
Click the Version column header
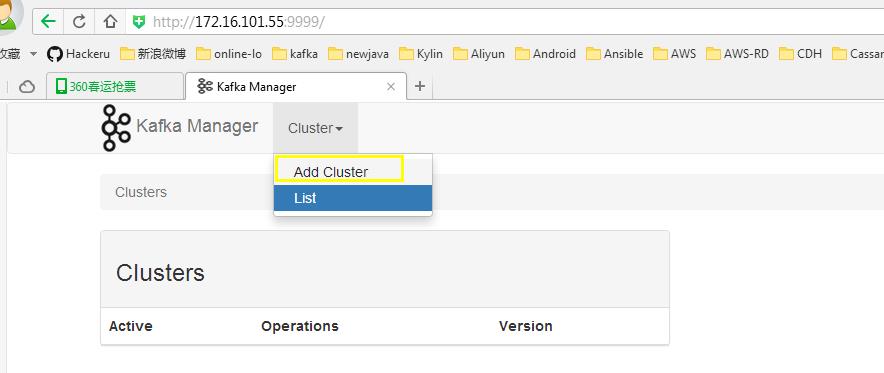525,326
